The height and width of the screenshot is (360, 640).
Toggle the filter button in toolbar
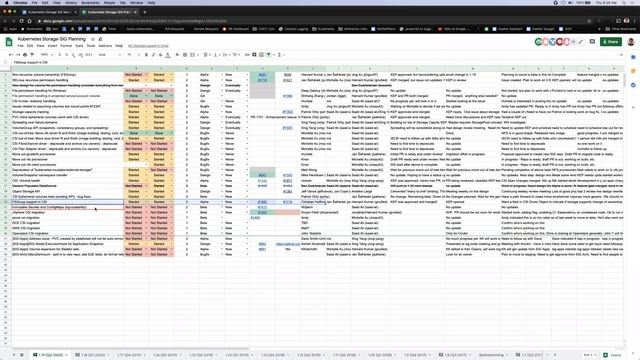click(269, 55)
